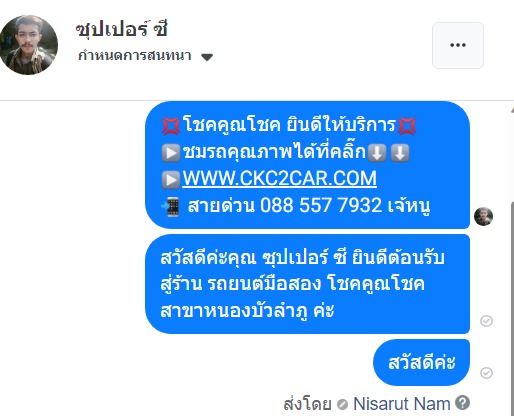Click the help question mark icon
Screen dimensions: 514x416
click(x=463, y=402)
